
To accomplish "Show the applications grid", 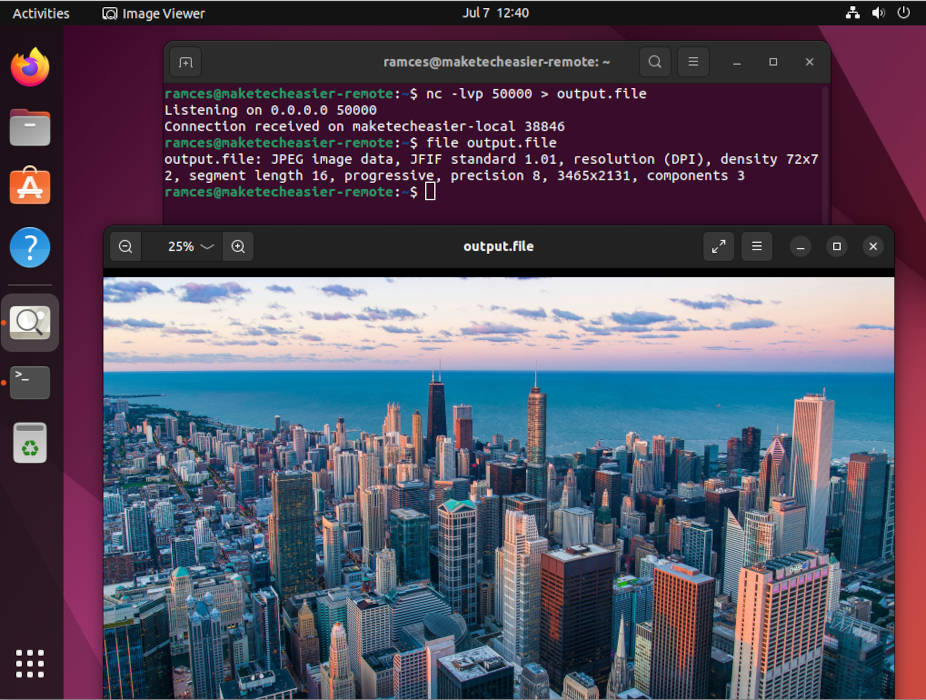I will click(x=29, y=663).
